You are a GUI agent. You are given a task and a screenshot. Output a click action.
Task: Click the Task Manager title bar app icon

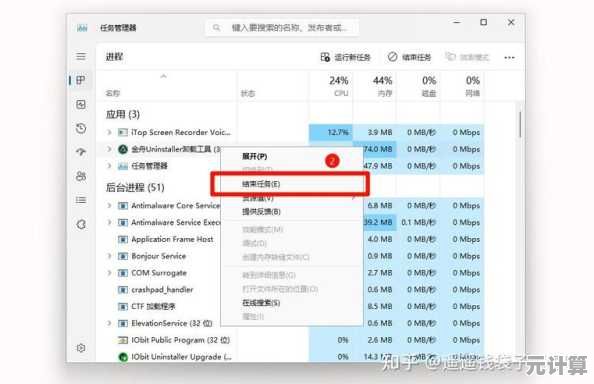pyautogui.click(x=82, y=28)
